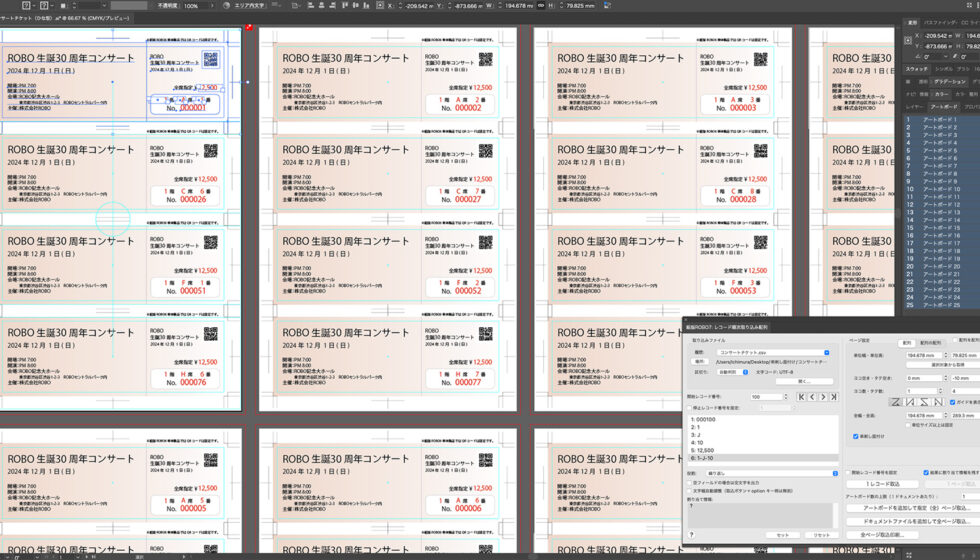Click the 開く... open file button
This screenshot has height=560, width=980.
tap(804, 381)
